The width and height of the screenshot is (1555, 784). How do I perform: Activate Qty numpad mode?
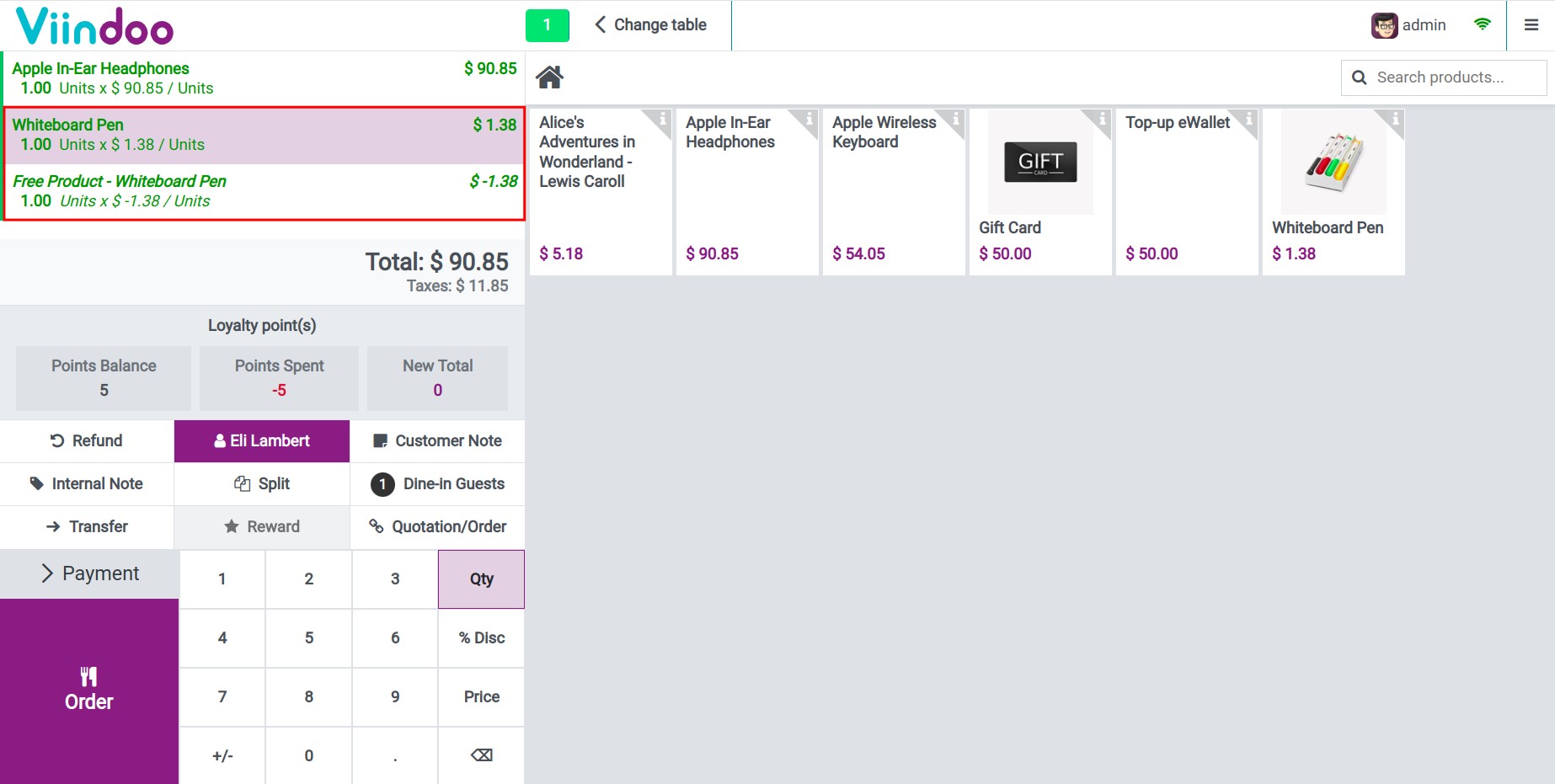[x=482, y=579]
